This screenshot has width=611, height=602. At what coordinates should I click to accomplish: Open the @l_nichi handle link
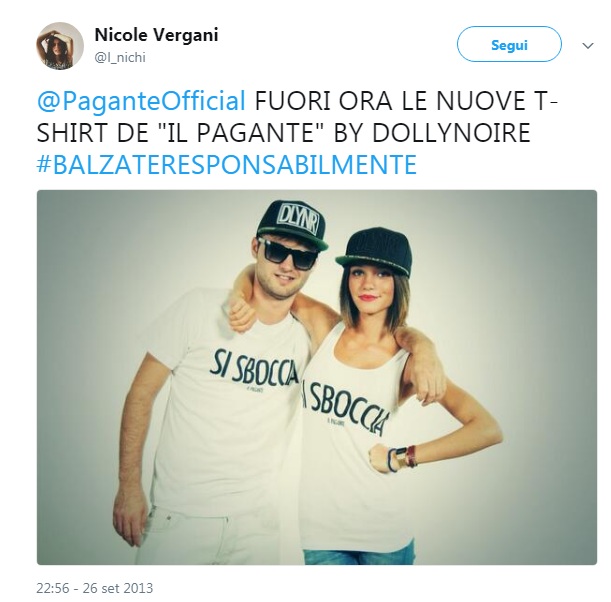click(120, 58)
